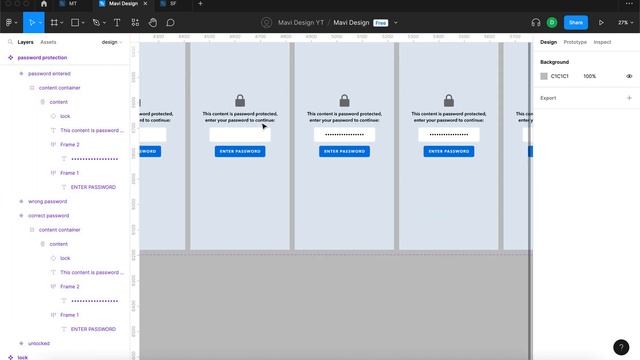The image size is (640, 360).
Task: Open the file name dropdown chevron
Action: (x=396, y=23)
